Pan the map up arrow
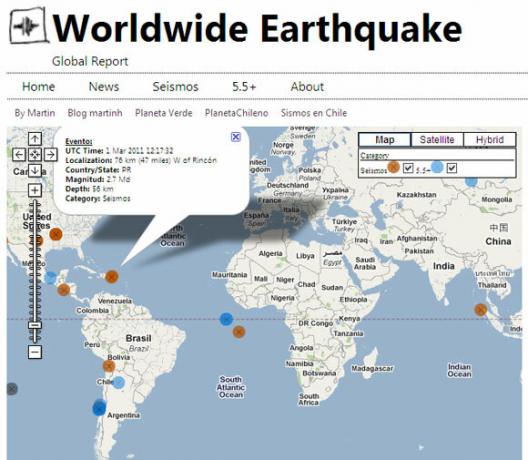 (35, 139)
